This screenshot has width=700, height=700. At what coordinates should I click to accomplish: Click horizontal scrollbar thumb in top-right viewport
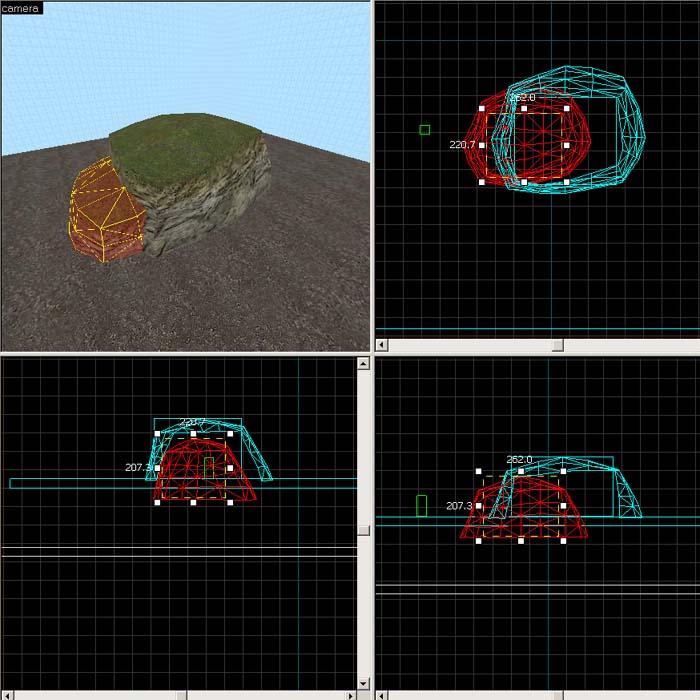tap(557, 344)
